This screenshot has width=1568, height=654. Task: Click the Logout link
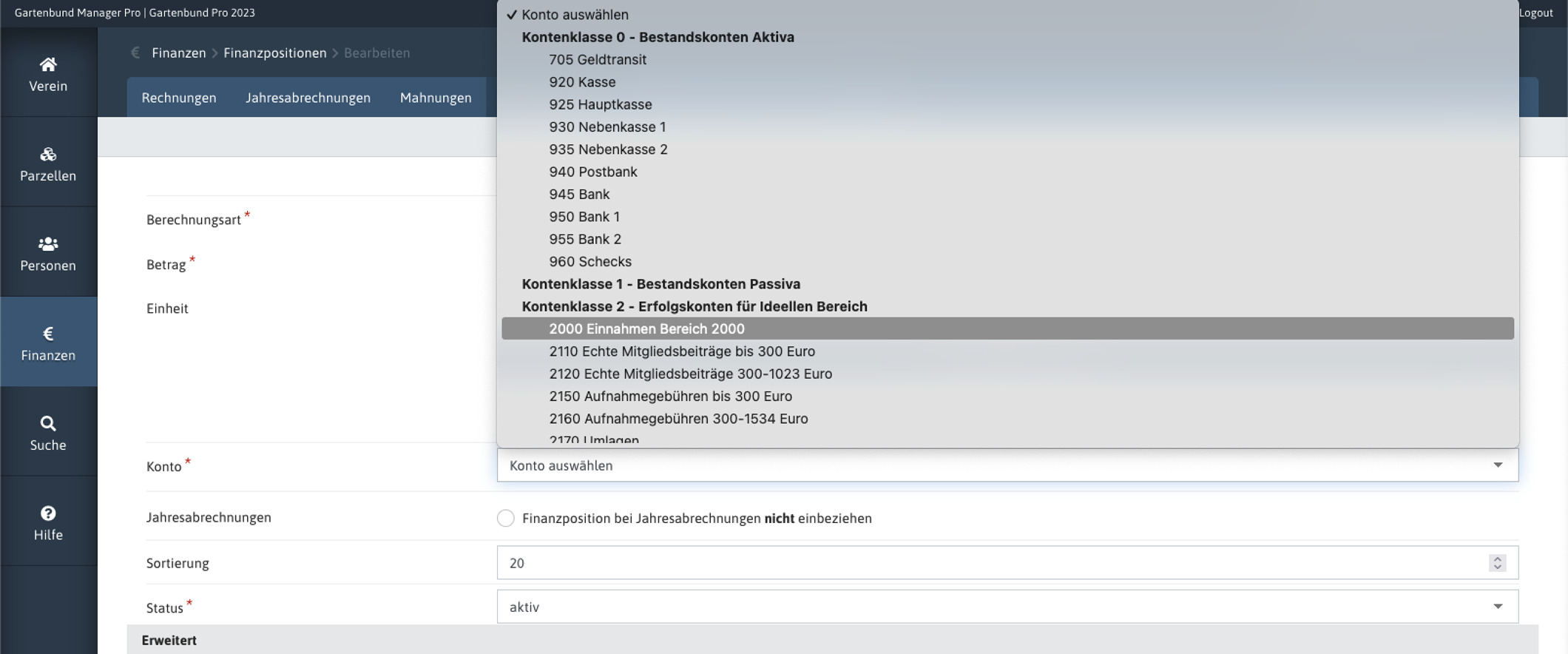1536,13
